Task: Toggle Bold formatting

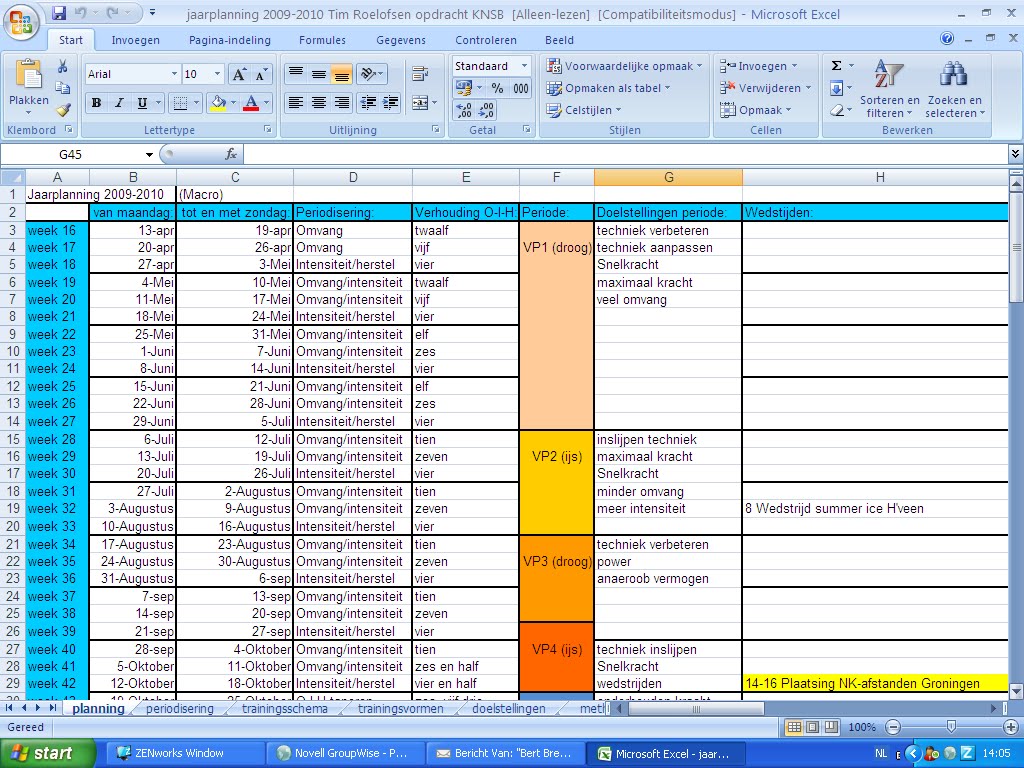Action: coord(97,103)
